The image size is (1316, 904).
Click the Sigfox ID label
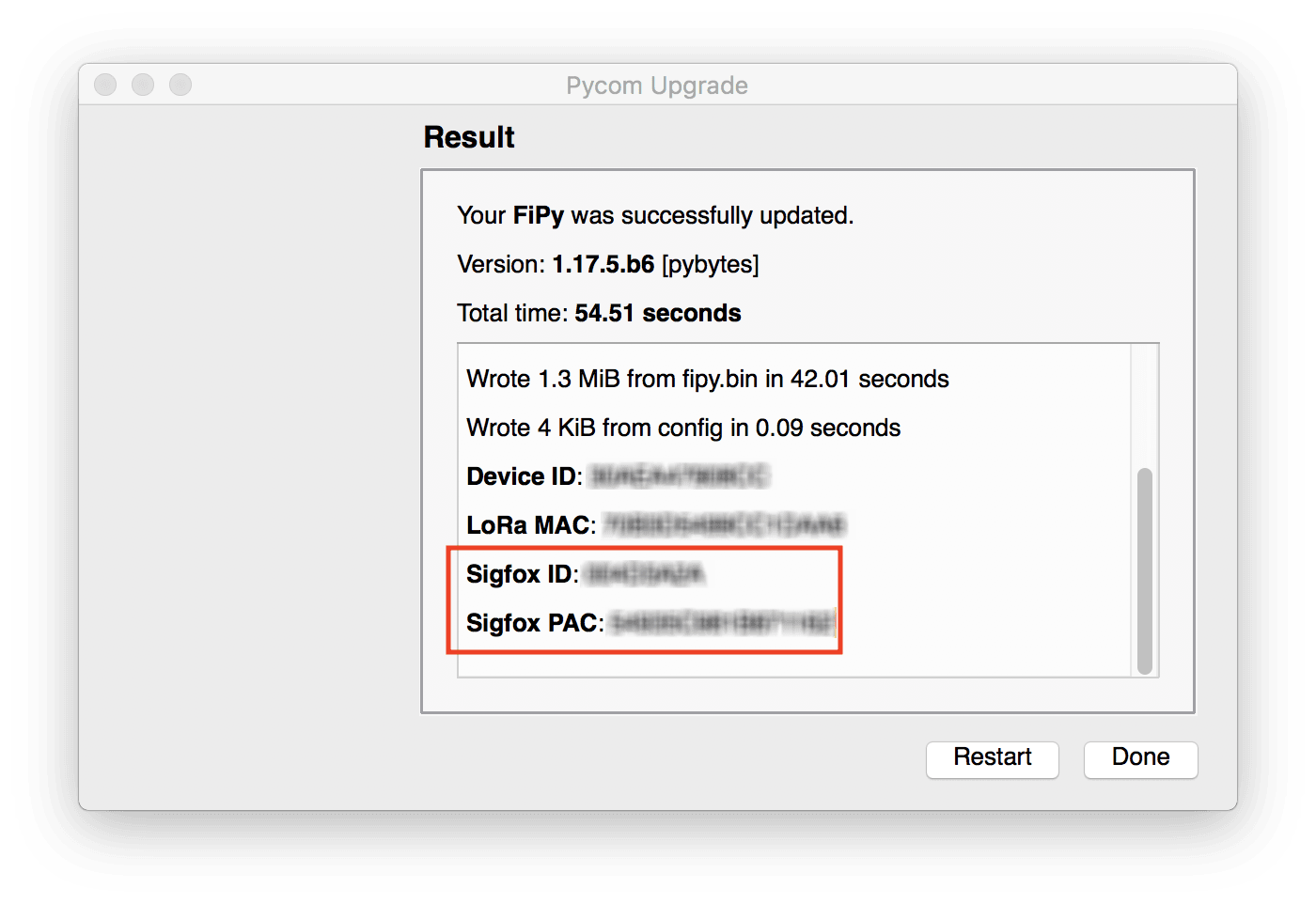(x=520, y=574)
